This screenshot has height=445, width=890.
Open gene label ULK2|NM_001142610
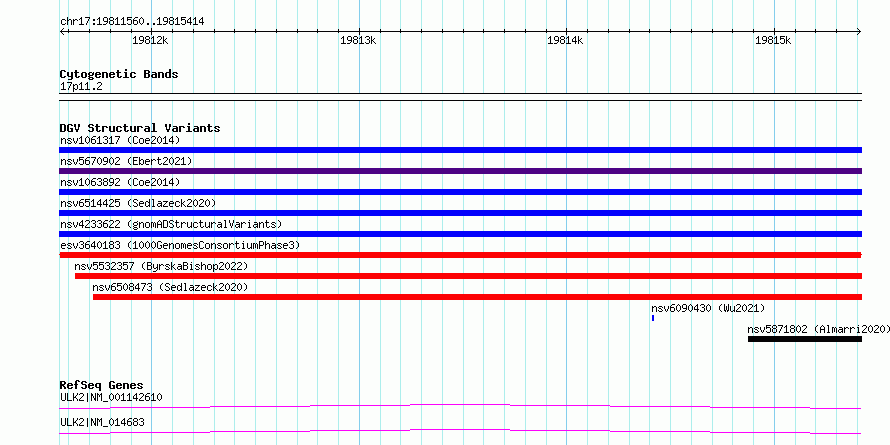click(x=111, y=397)
